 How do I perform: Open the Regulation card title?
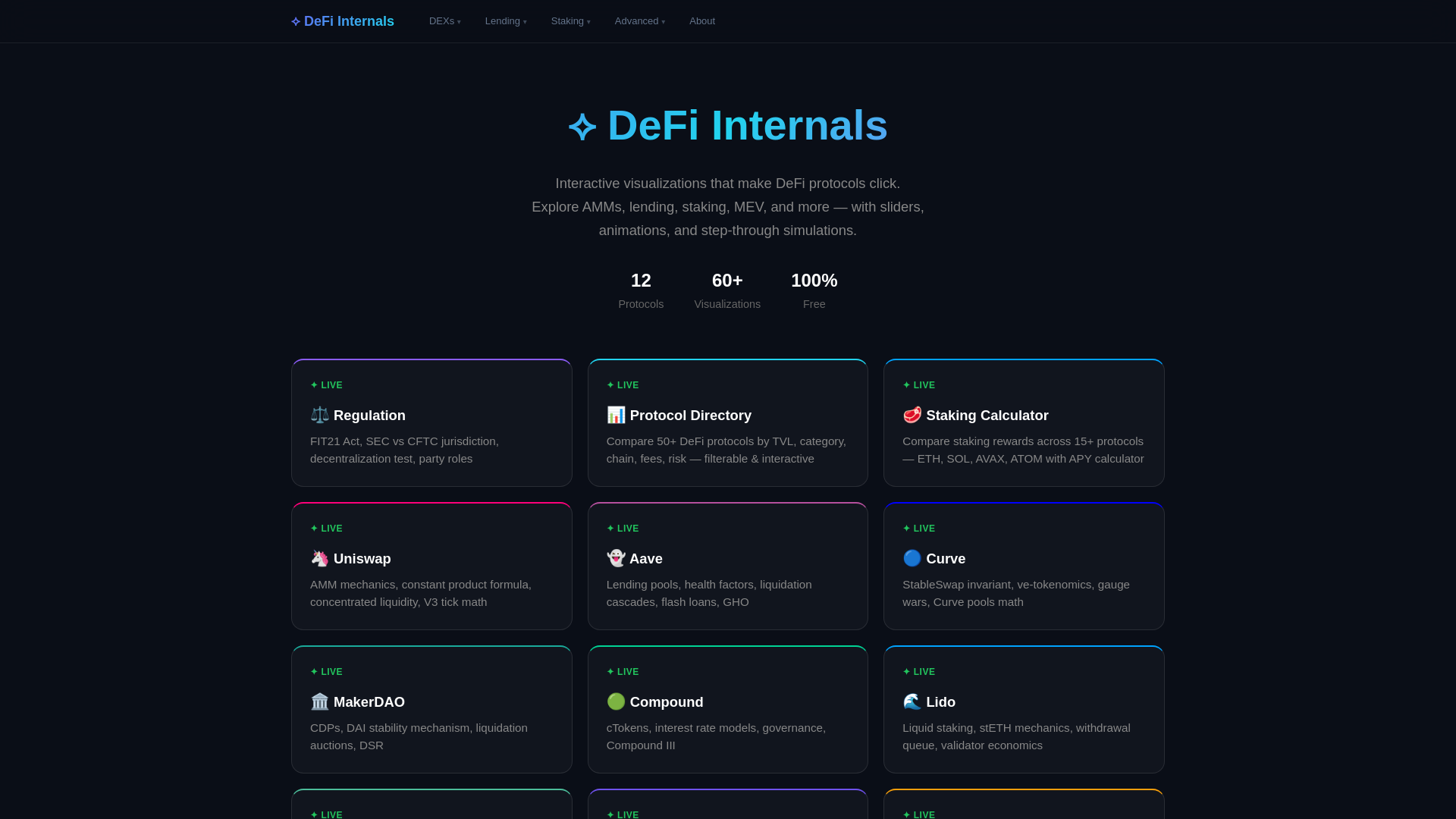pos(369,416)
